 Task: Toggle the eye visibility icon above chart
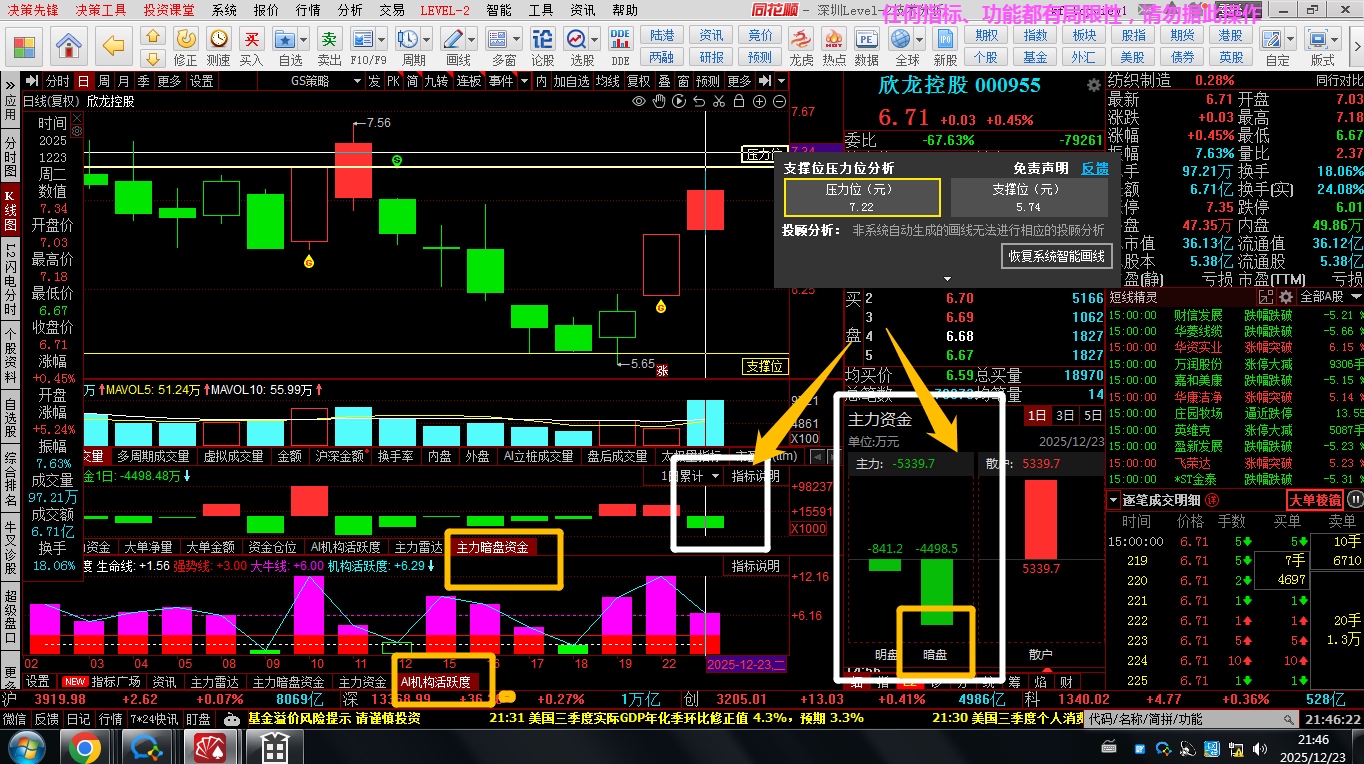(x=640, y=101)
